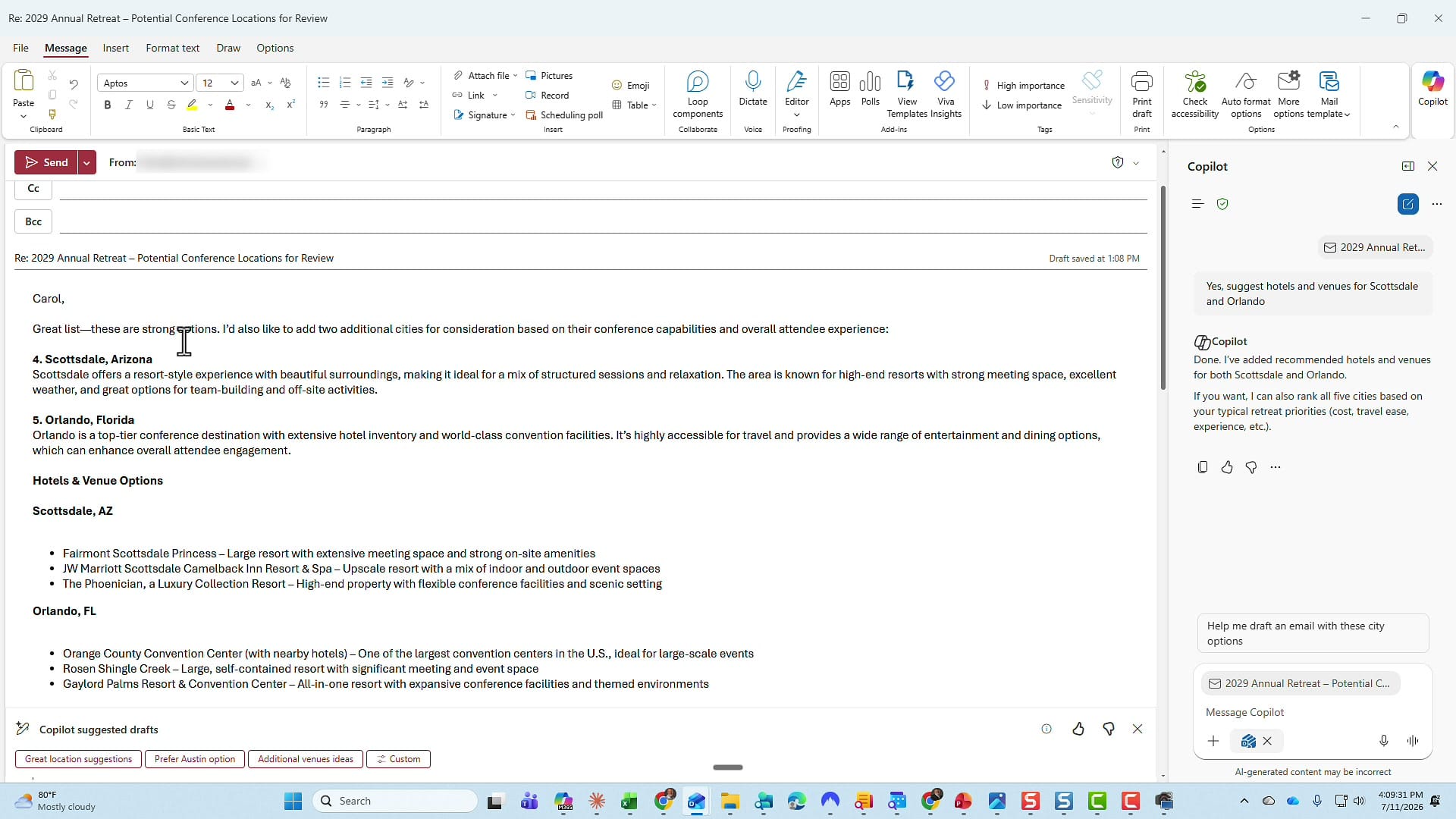
Task: Expand the Table insert dropdown
Action: (x=654, y=105)
